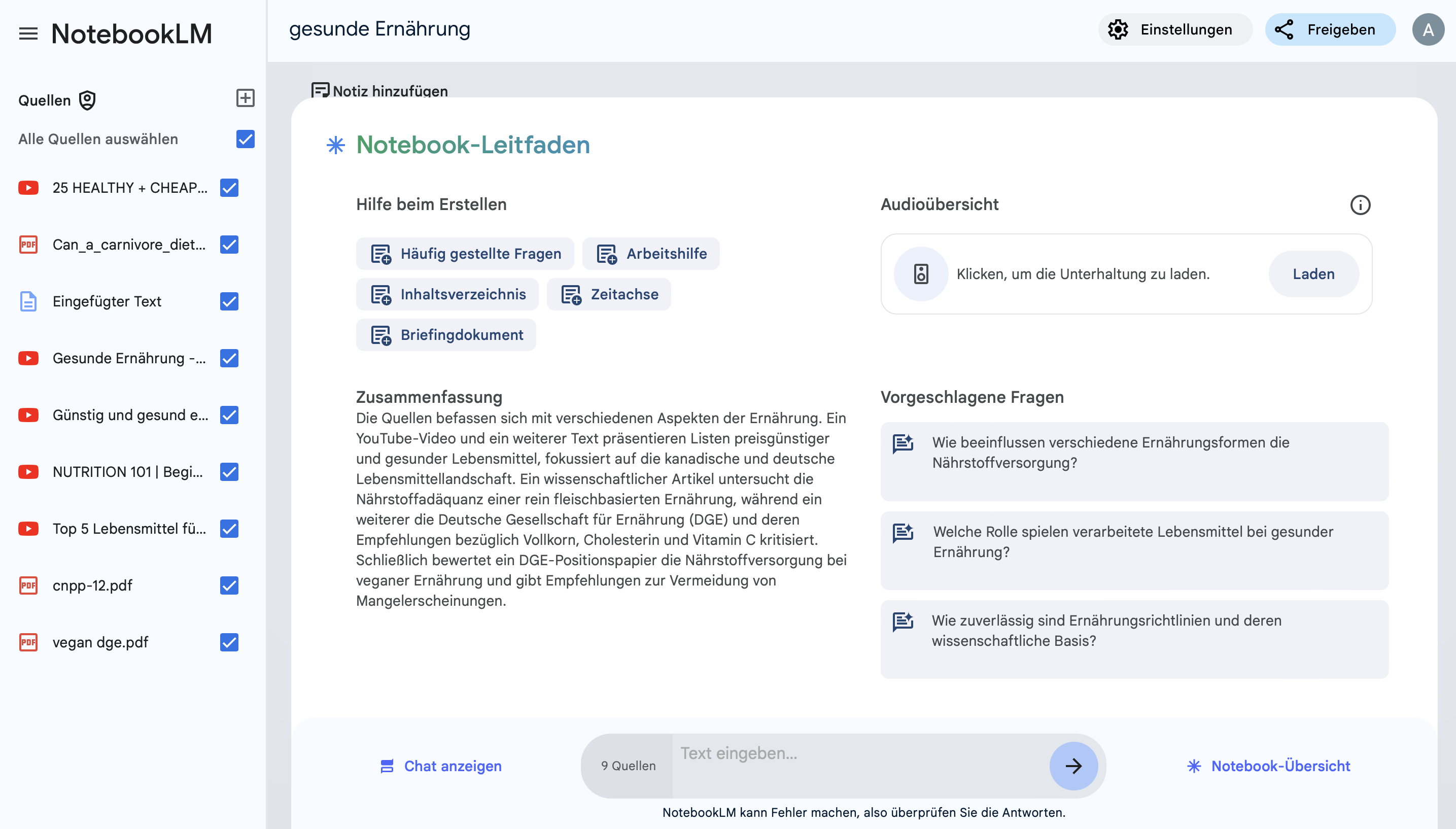Screen dimensions: 1456x829
Task: Click YouTube icon of Gesunde Ernährung source
Action: click(28, 358)
